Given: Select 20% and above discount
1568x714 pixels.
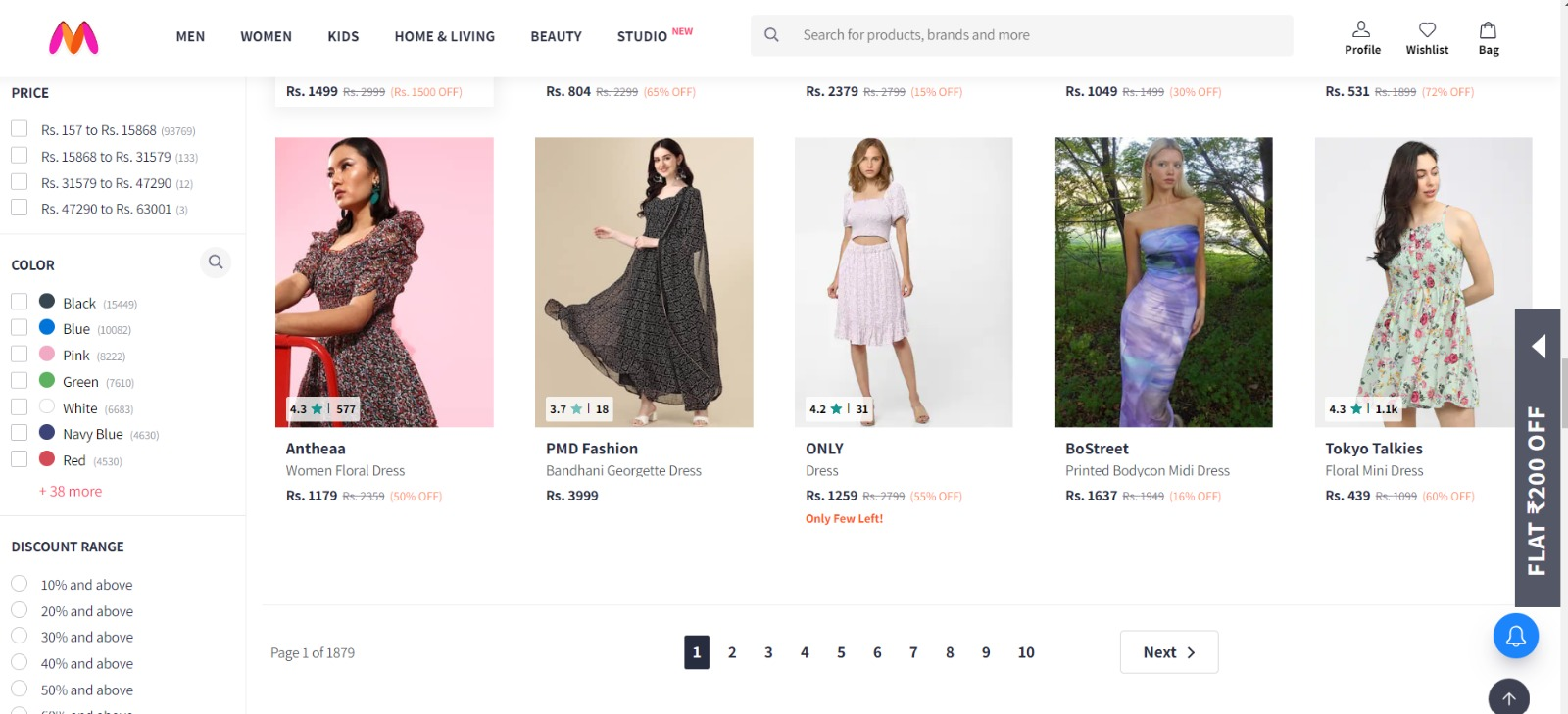Looking at the screenshot, I should (19, 610).
